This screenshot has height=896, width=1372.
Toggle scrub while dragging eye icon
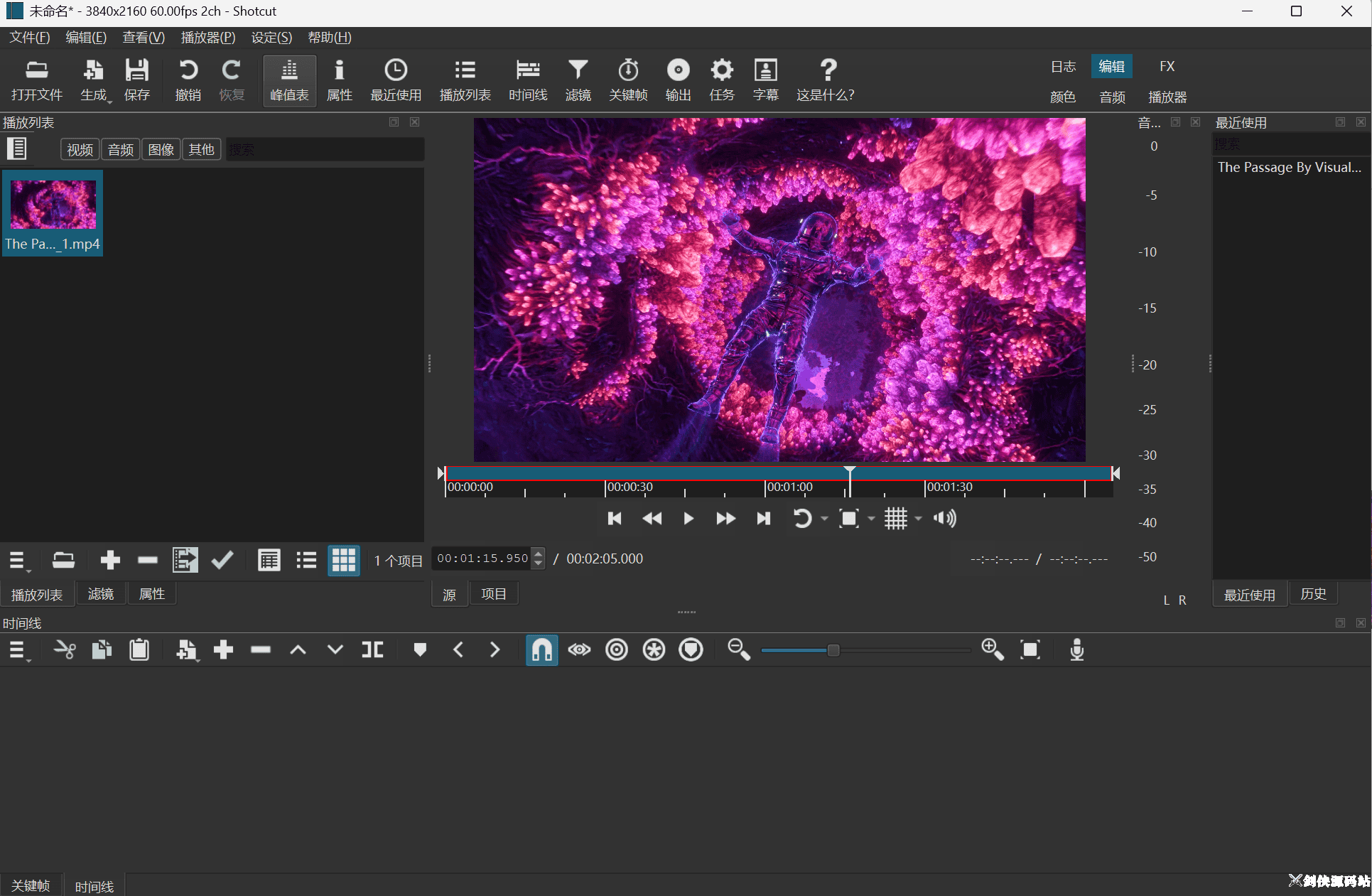click(x=579, y=649)
